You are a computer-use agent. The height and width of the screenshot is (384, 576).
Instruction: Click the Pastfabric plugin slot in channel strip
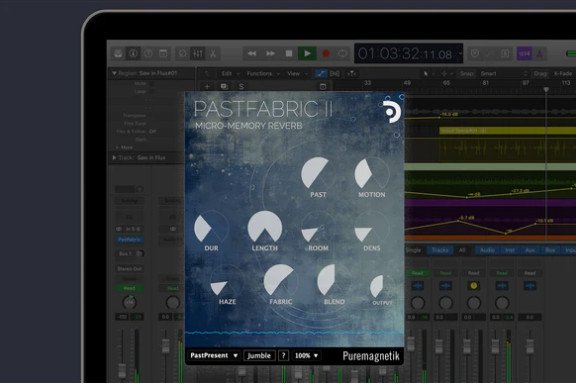point(129,240)
